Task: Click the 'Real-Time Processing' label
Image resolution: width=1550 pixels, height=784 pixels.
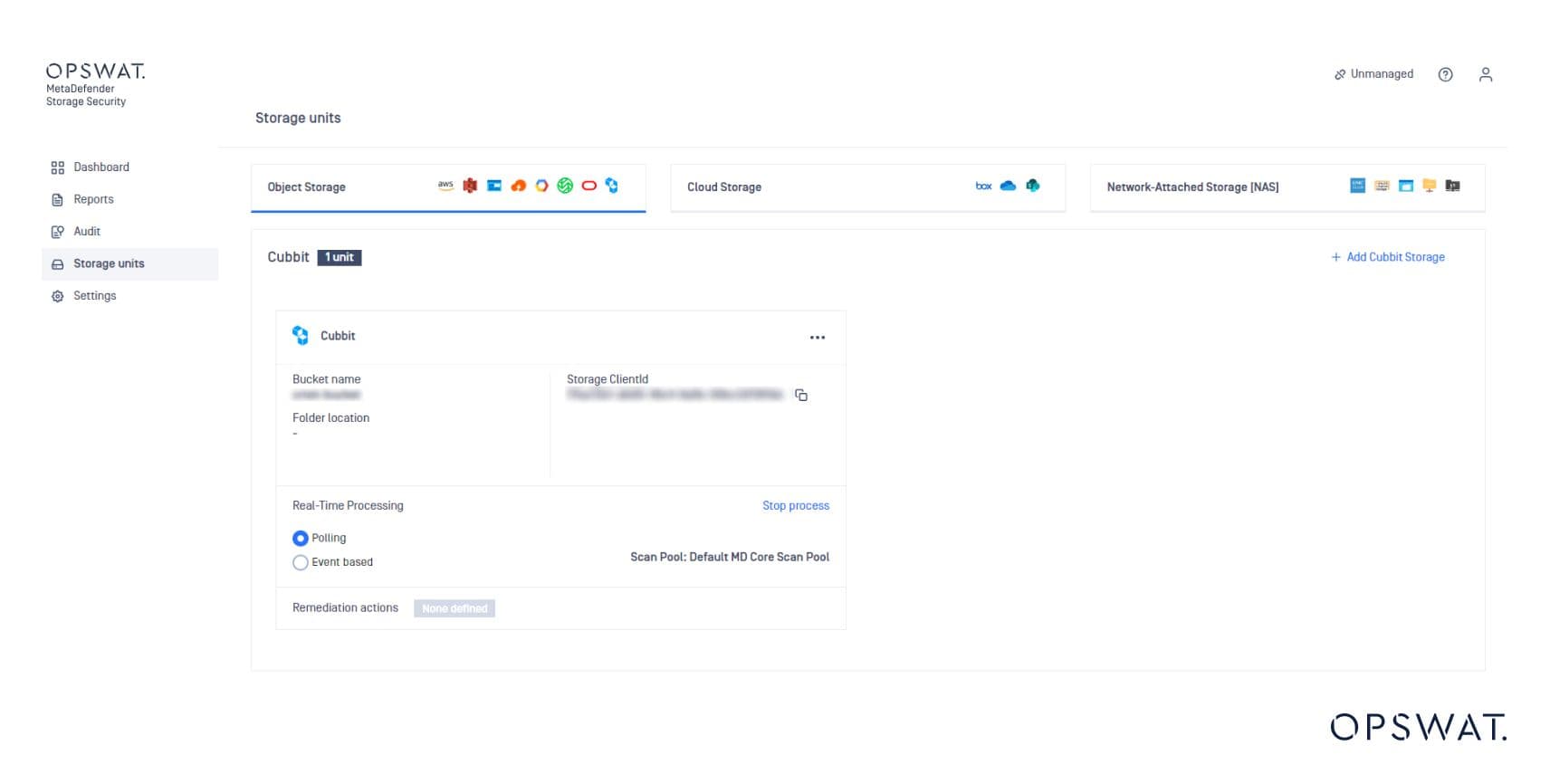Action: coord(348,505)
